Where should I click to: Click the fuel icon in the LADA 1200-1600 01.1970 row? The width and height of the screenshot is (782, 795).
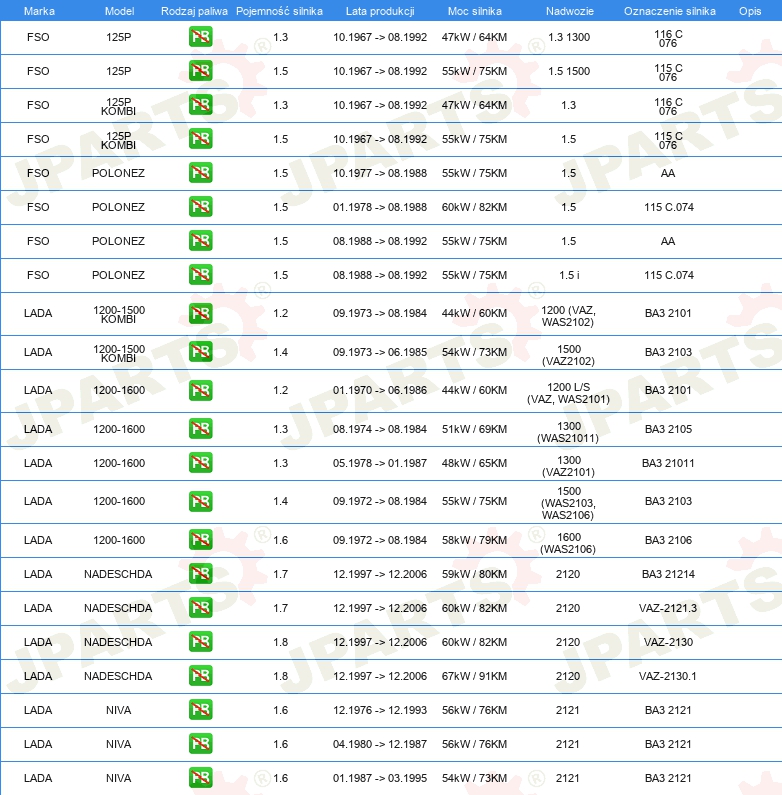200,390
